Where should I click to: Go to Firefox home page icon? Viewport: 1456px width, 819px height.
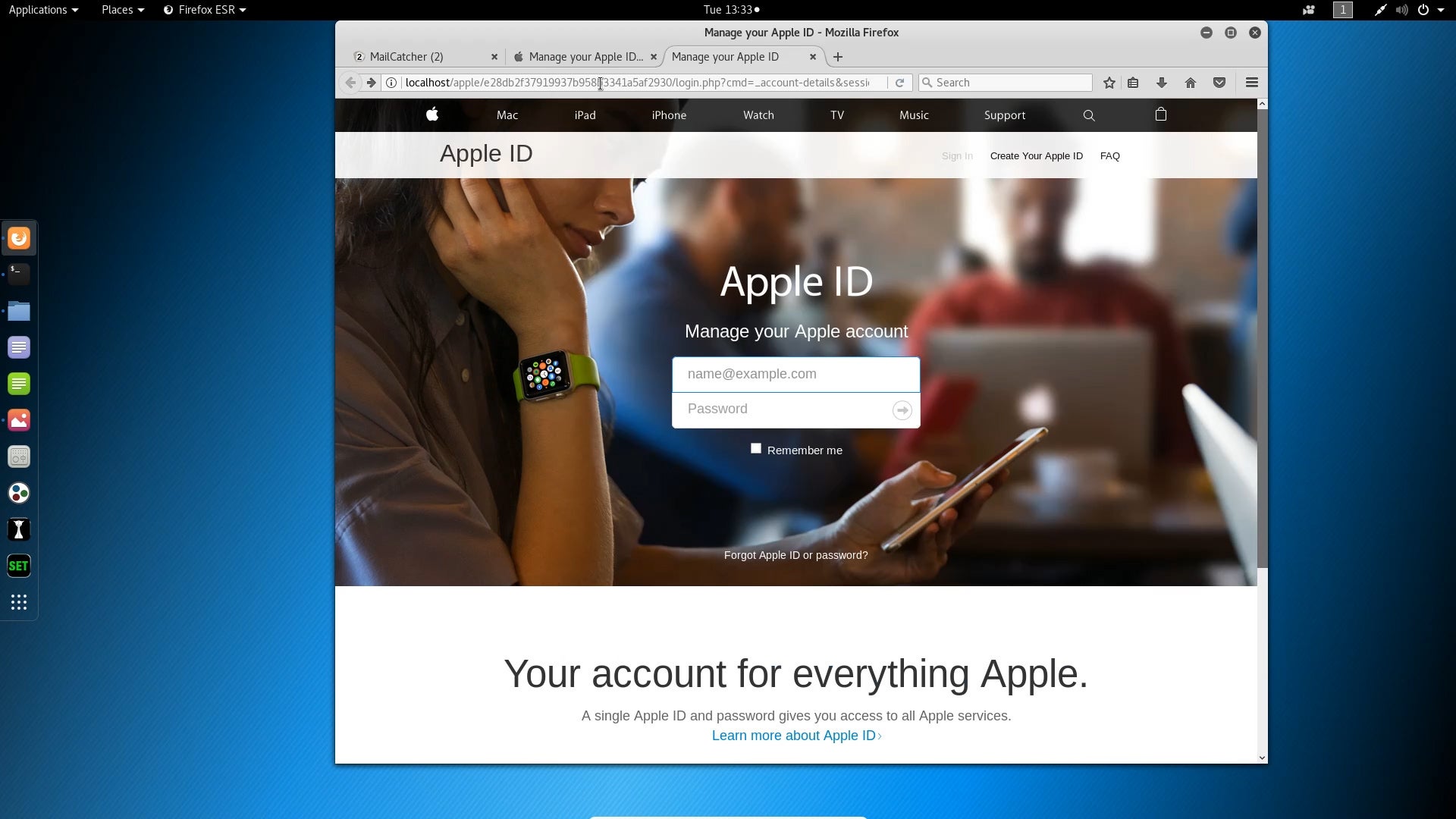pos(1191,83)
